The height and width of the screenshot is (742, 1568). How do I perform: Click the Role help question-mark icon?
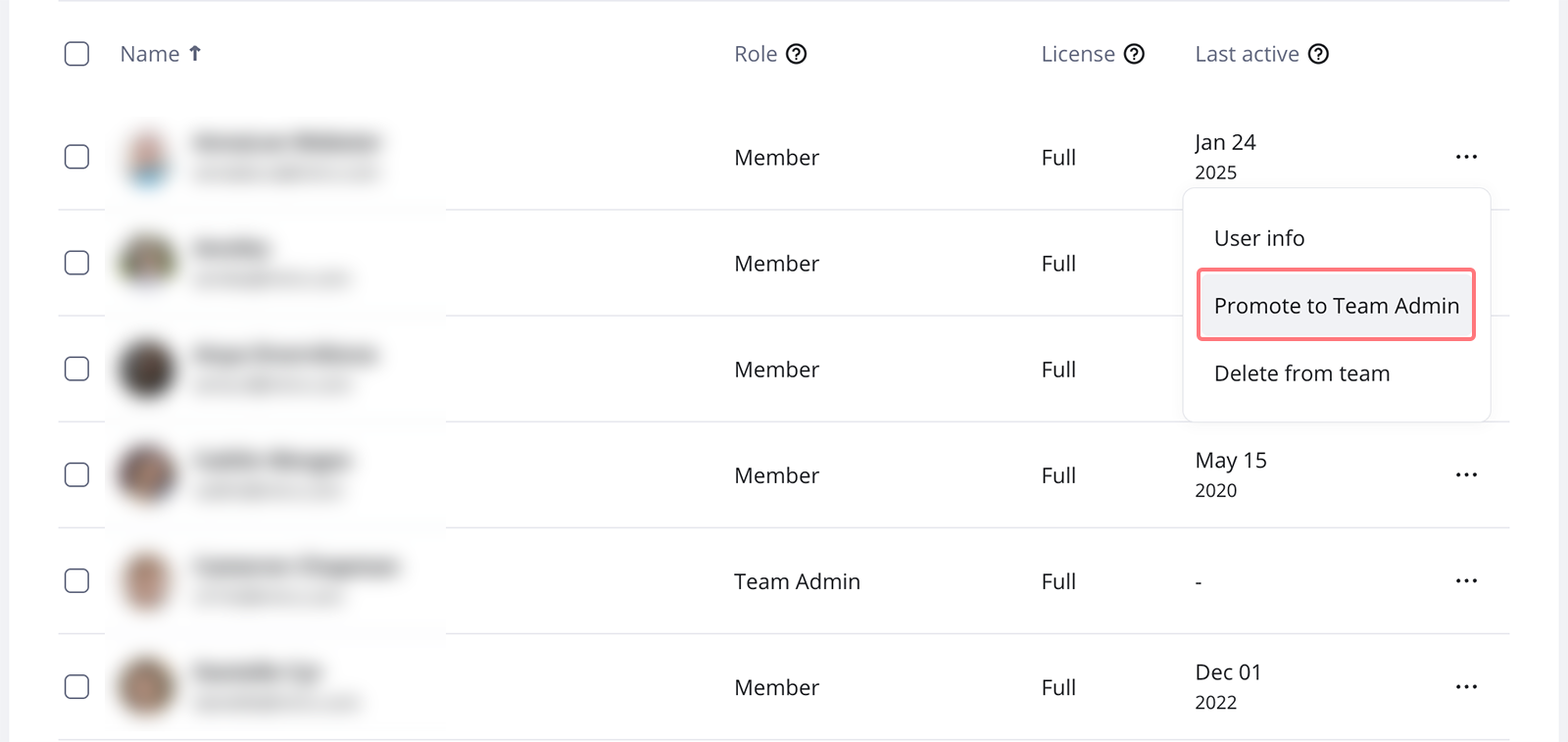797,54
